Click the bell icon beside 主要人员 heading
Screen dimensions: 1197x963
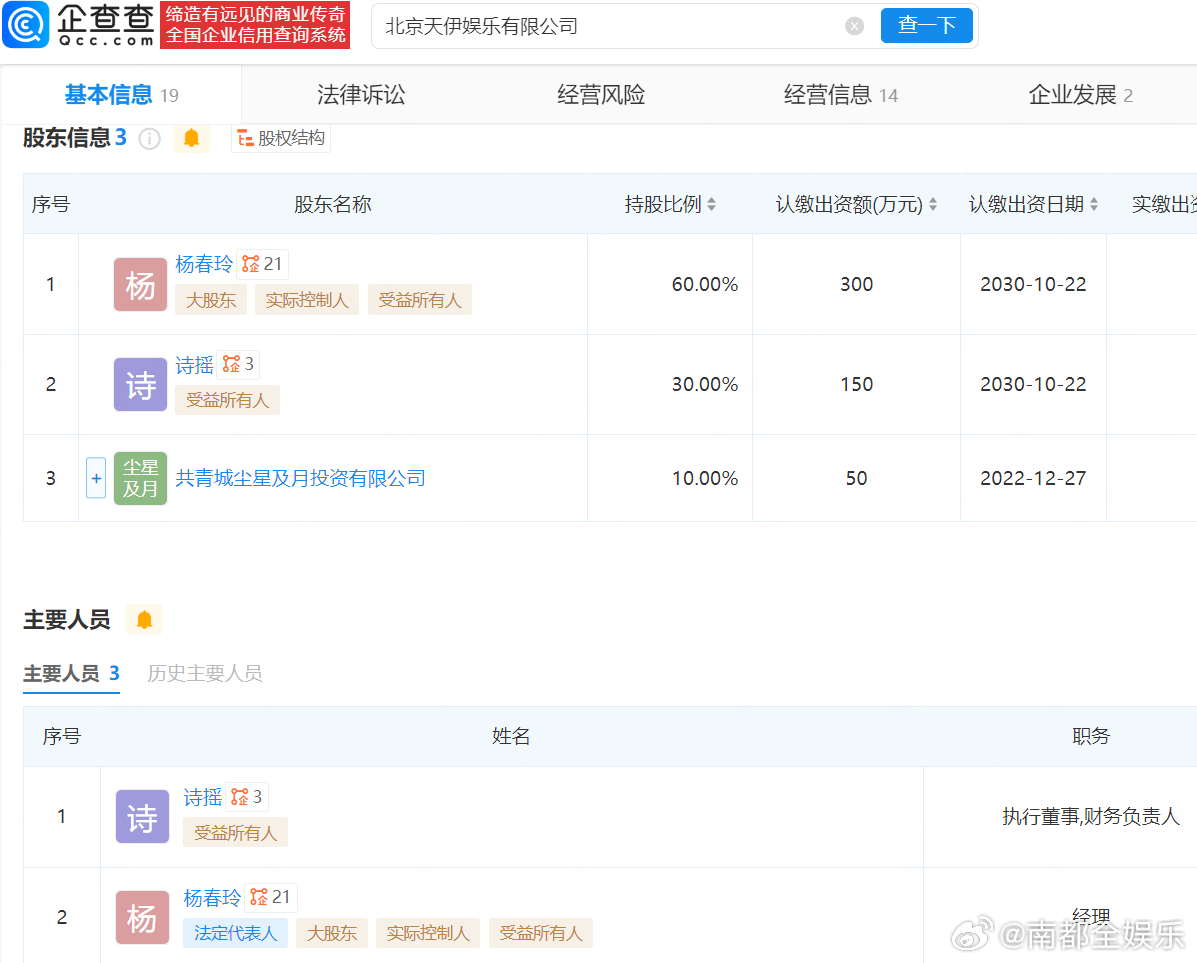tap(144, 620)
